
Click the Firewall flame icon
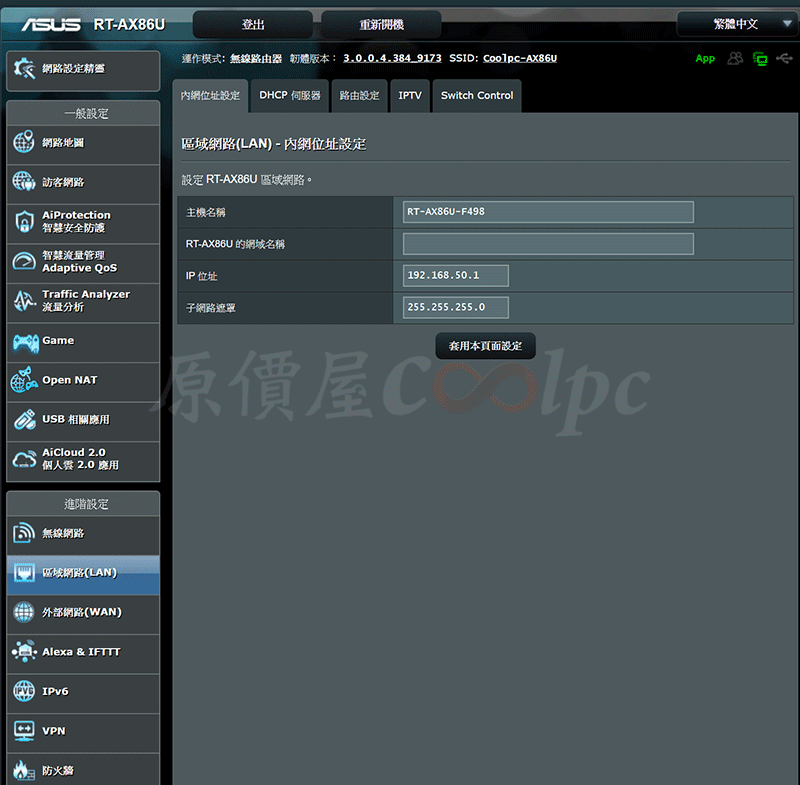point(24,770)
